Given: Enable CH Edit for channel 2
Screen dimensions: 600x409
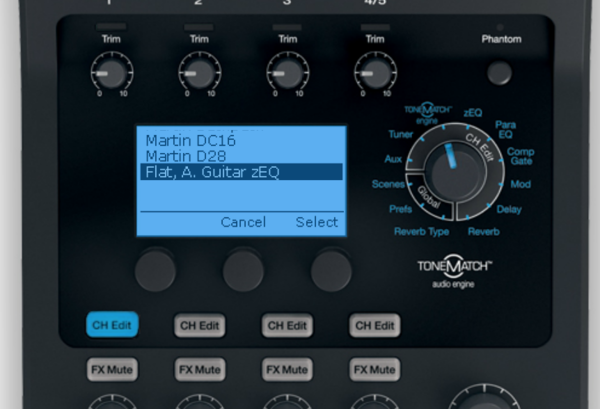Looking at the screenshot, I should tap(200, 326).
